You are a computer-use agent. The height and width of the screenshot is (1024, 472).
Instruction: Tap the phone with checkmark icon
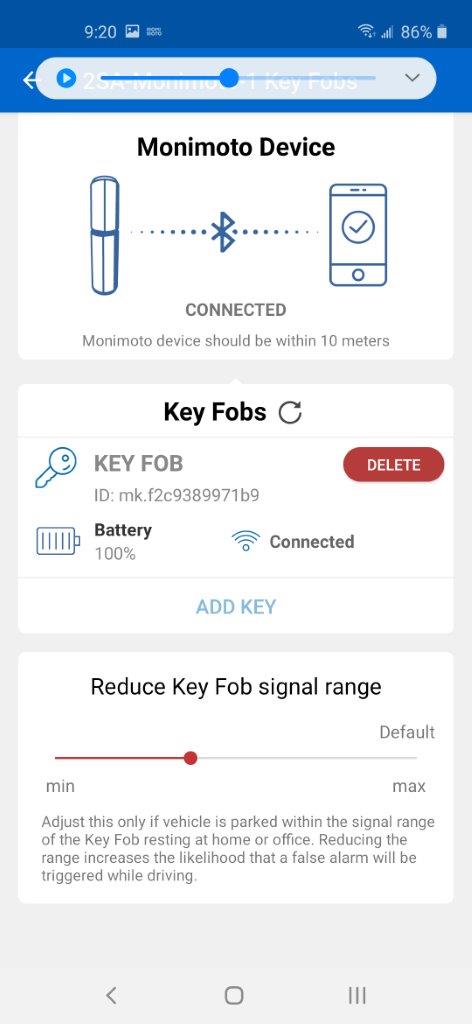coord(358,234)
